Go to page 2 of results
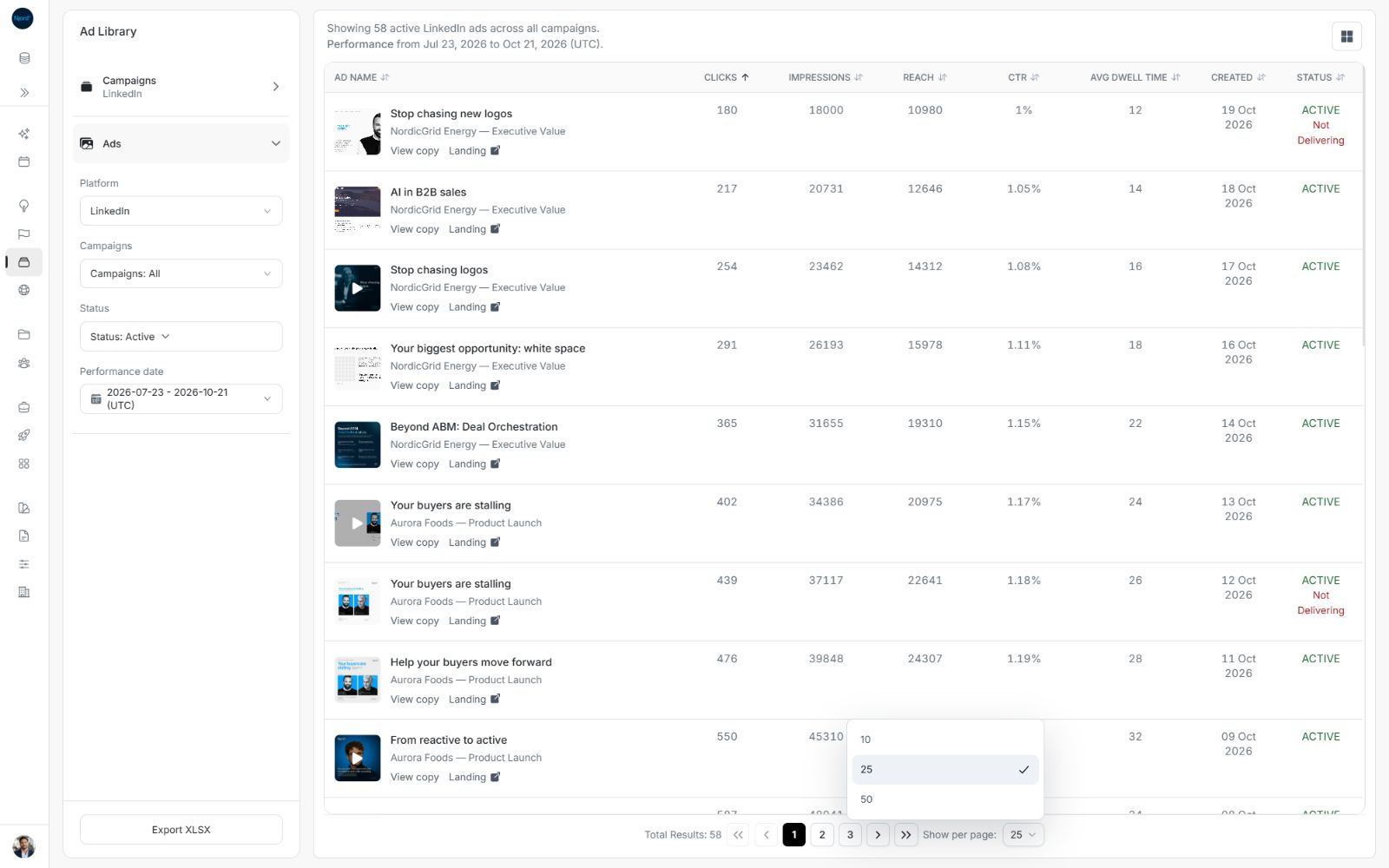Viewport: 1389px width, 868px height. coord(822,835)
